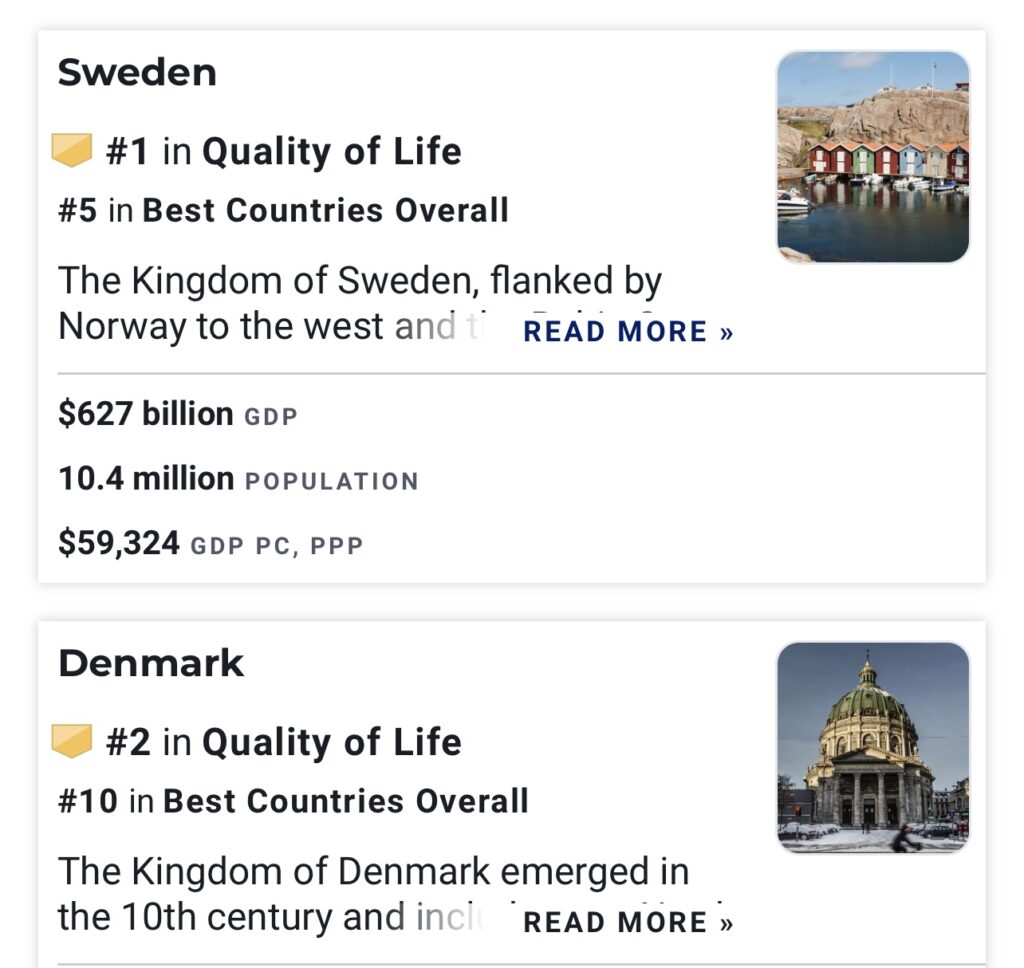This screenshot has height=968, width=1024.
Task: Click the gold badge icon beside Denmark's #2 ranking
Action: (x=72, y=741)
